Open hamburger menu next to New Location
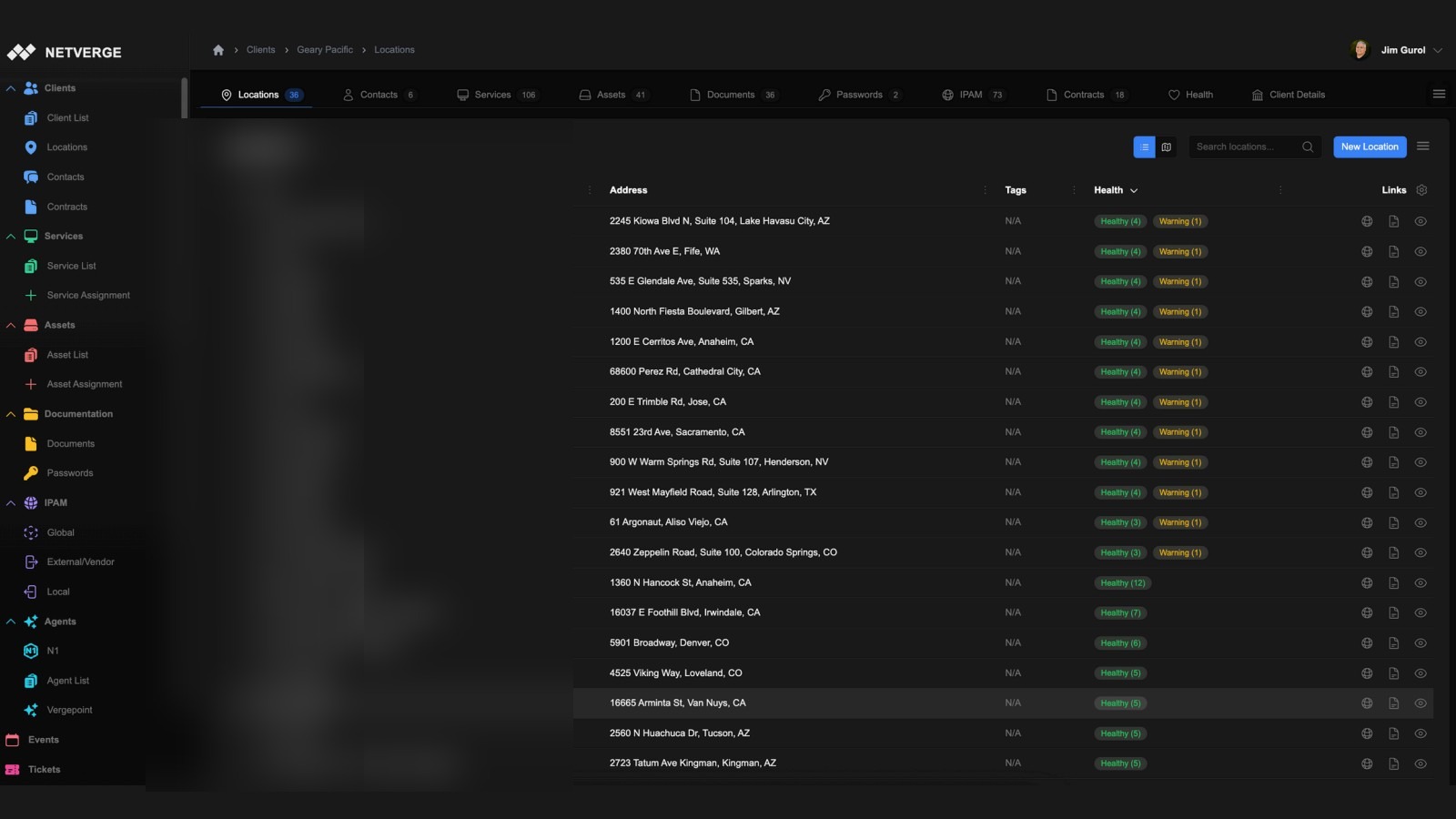1456x819 pixels. point(1423,147)
